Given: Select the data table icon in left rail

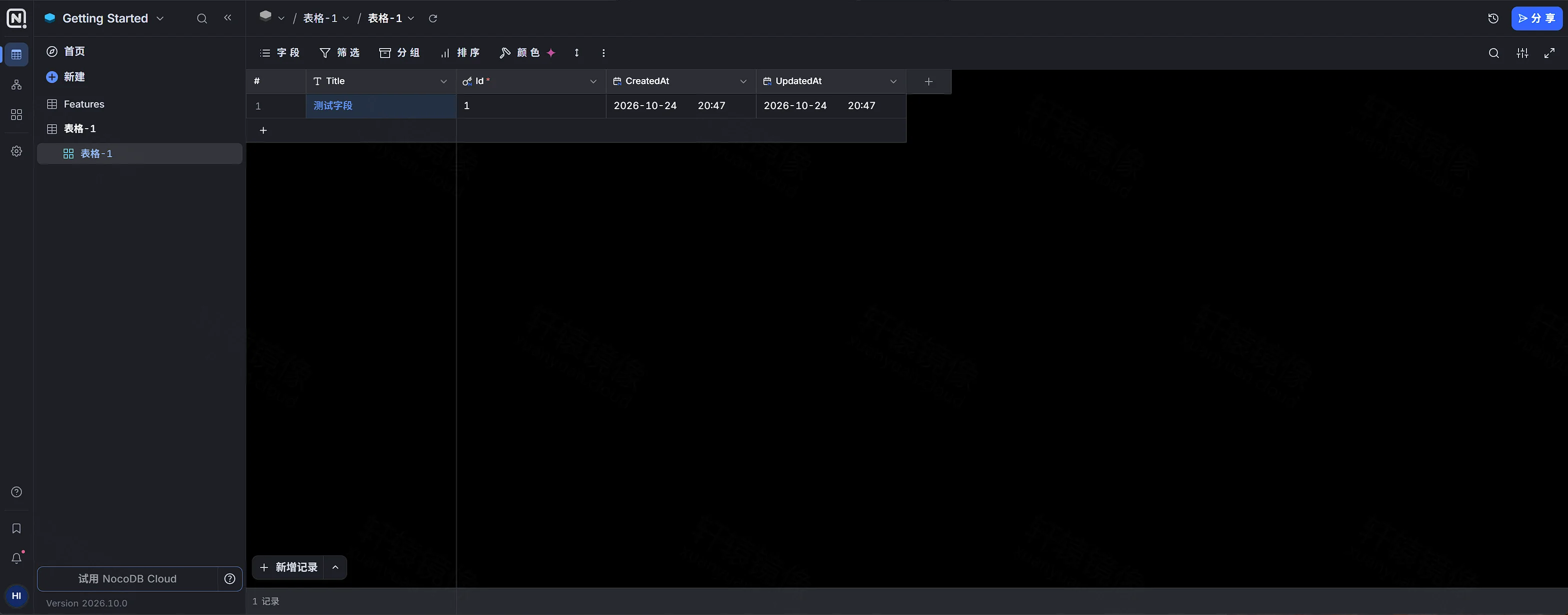Looking at the screenshot, I should (x=17, y=55).
